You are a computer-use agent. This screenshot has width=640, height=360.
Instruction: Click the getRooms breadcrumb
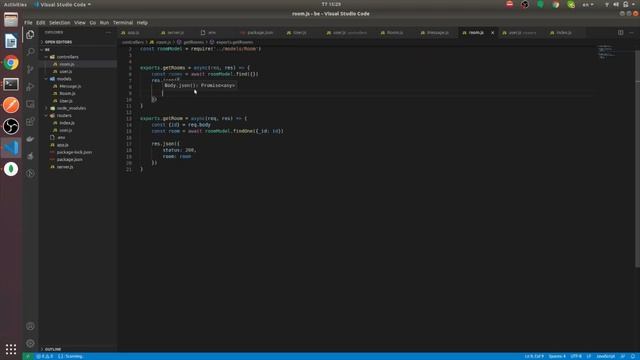click(x=193, y=42)
